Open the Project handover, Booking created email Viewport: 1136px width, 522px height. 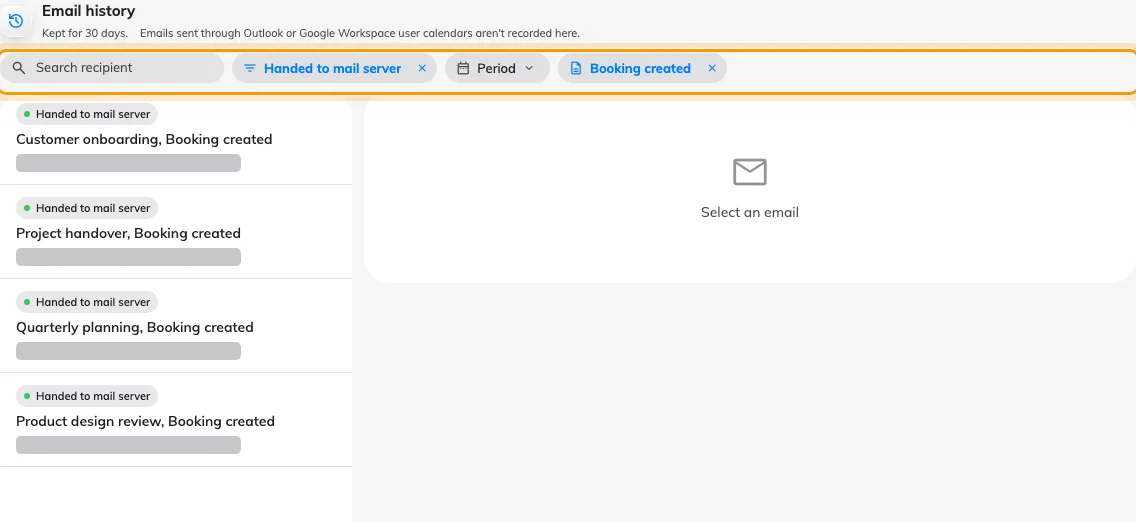point(176,232)
